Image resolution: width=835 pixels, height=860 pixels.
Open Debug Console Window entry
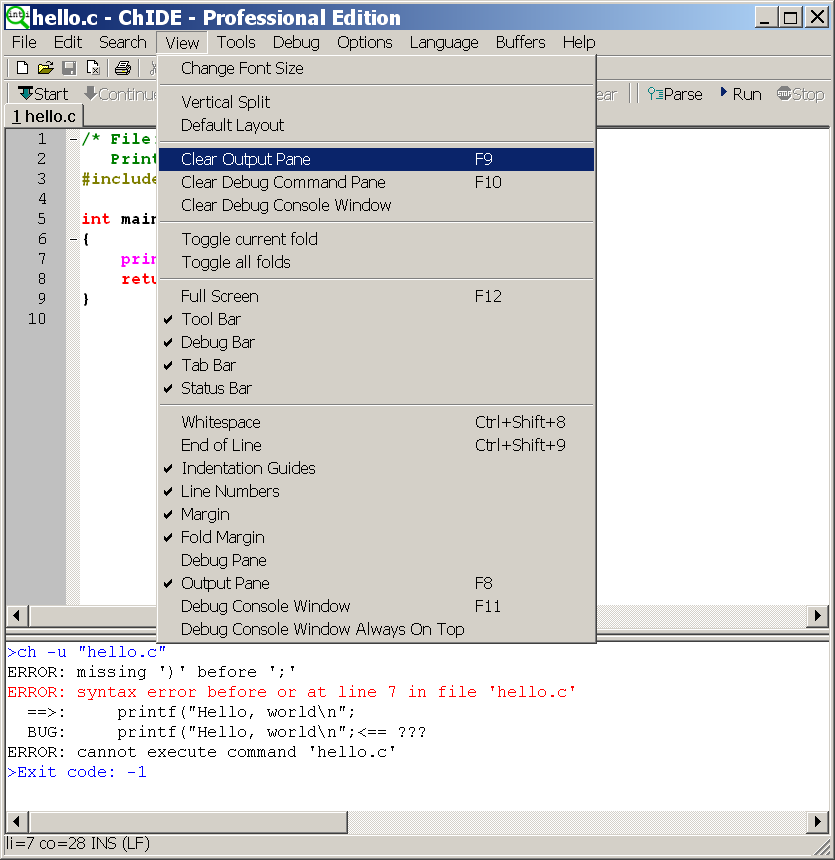pos(376,607)
